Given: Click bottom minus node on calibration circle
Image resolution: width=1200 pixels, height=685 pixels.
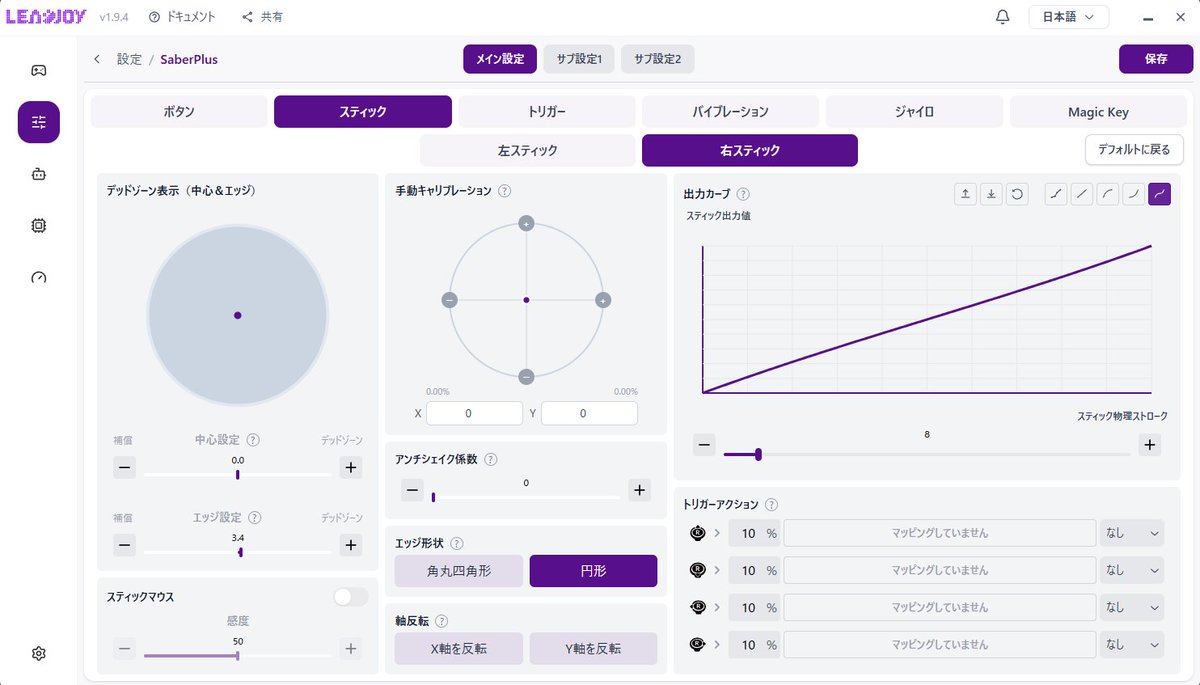Looking at the screenshot, I should click(526, 377).
